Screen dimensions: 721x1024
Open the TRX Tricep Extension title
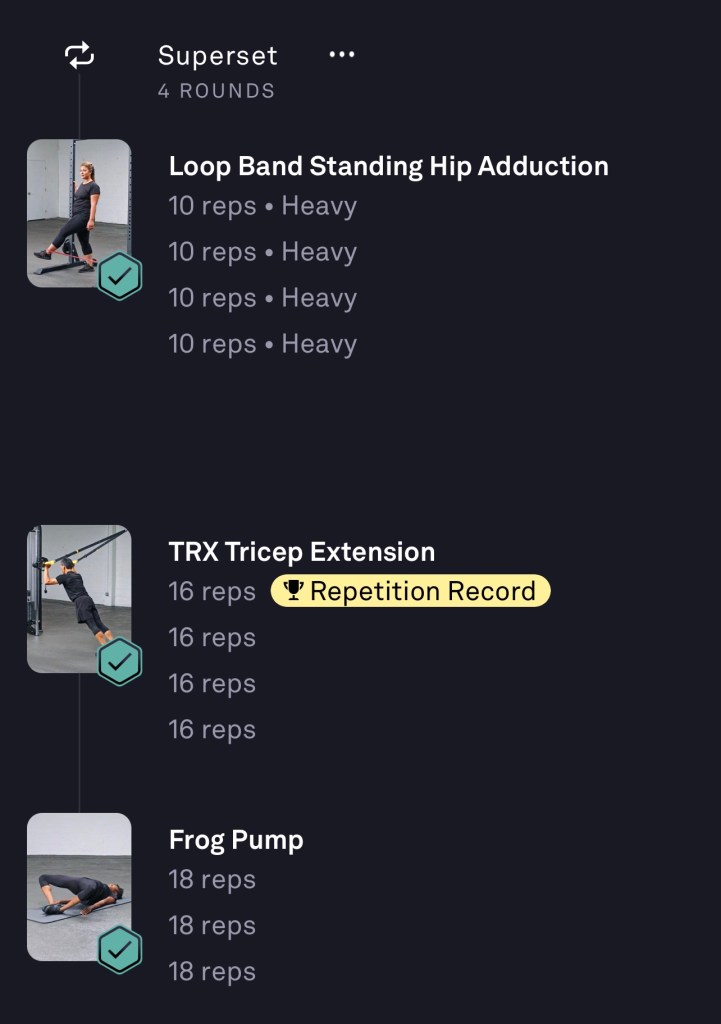(301, 552)
